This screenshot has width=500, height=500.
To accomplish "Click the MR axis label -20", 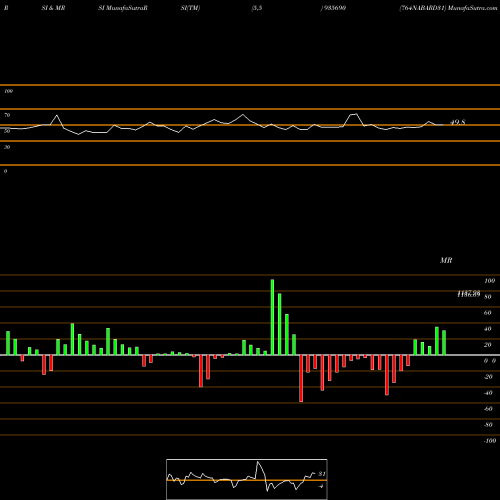I will click(x=488, y=377).
